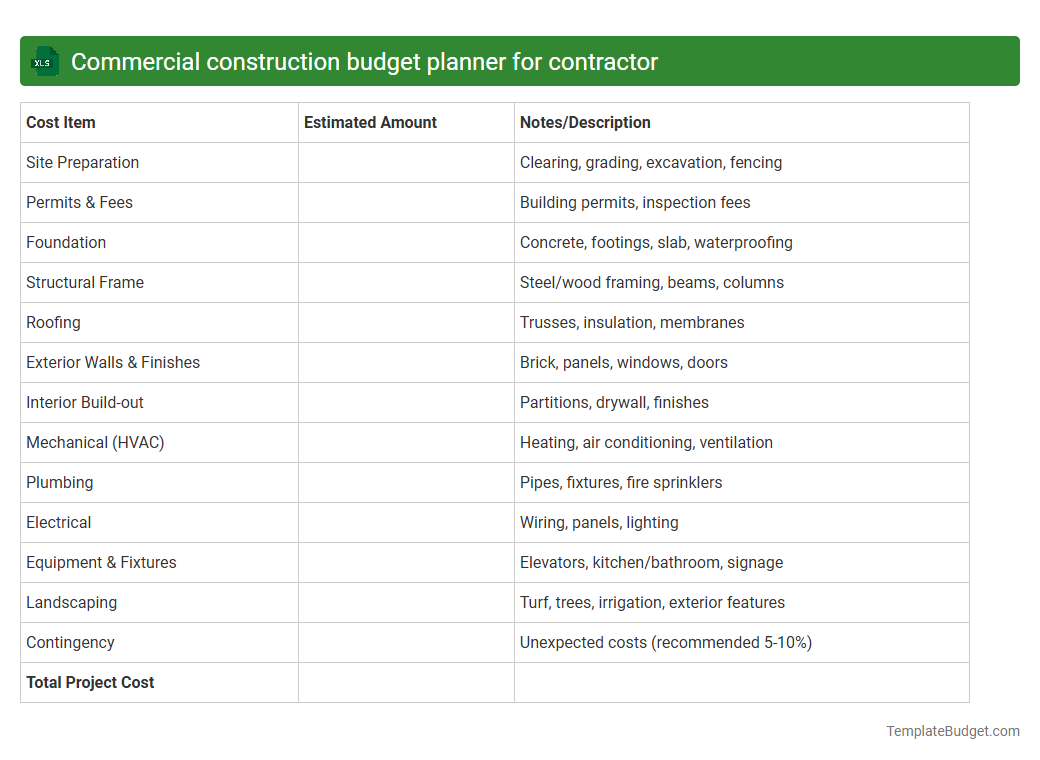Click the Permits & Fees cell
The image size is (1040, 760).
79,202
